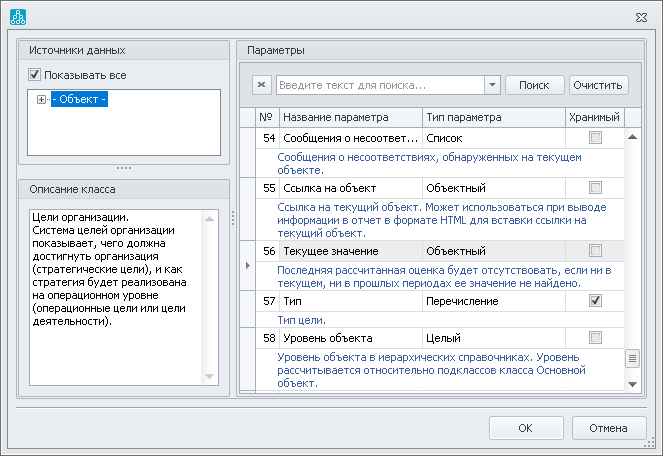Sort by 'Тип параметра' column header
The height and width of the screenshot is (456, 663).
pos(493,117)
